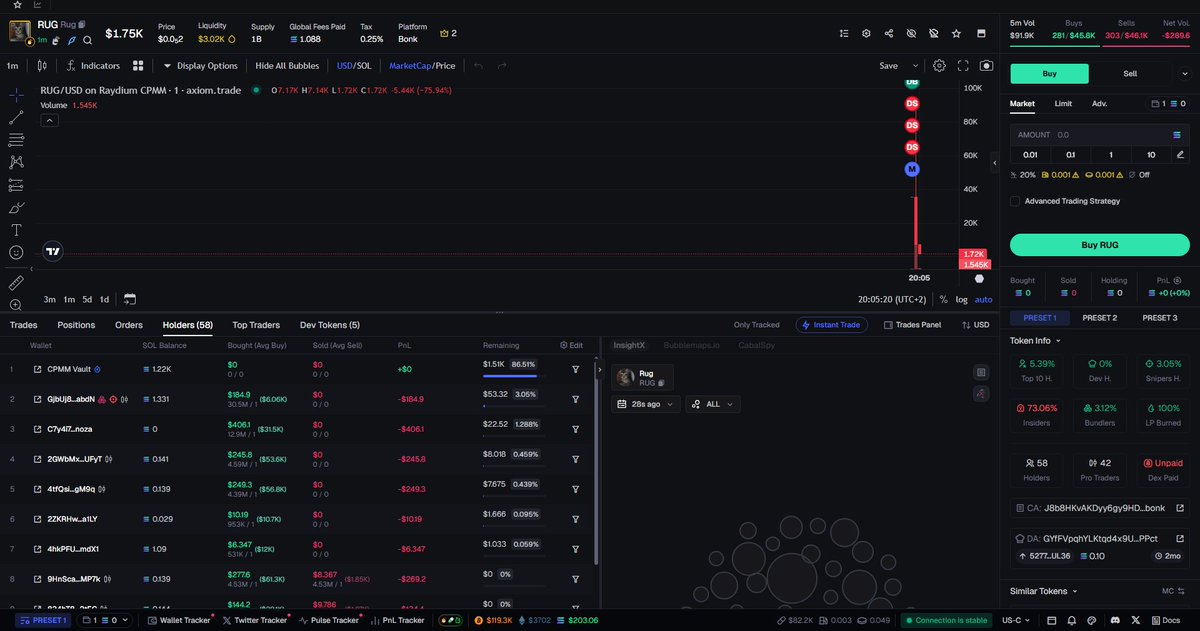Select the brush drawing tool

16,208
